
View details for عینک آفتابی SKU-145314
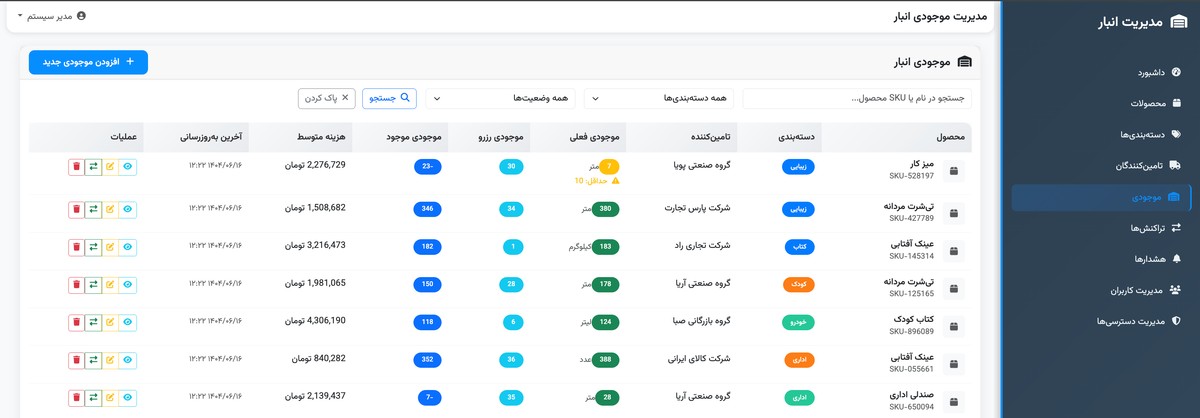point(128,246)
